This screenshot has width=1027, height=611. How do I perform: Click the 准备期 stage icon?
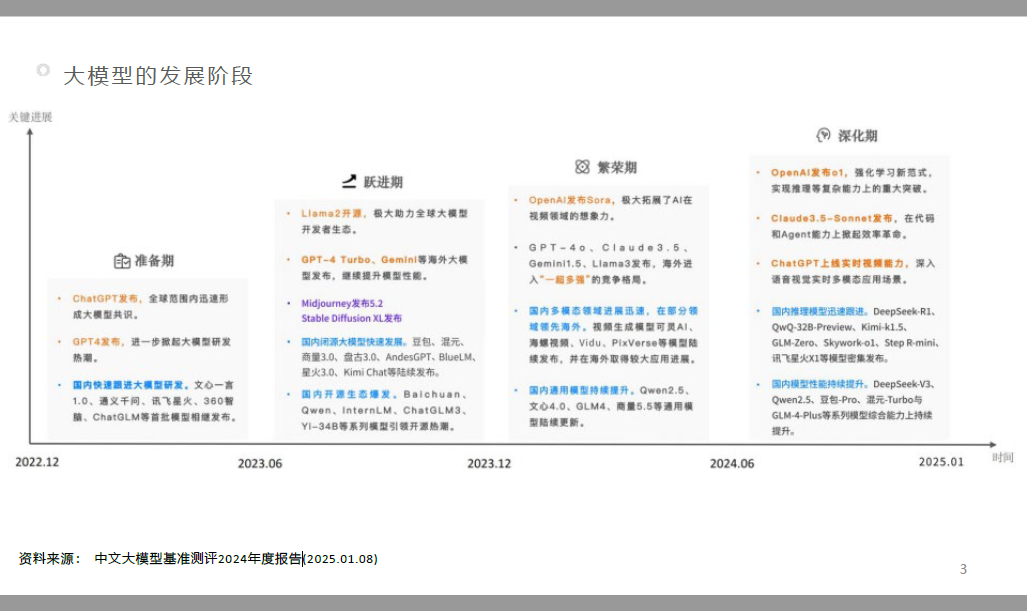click(122, 261)
